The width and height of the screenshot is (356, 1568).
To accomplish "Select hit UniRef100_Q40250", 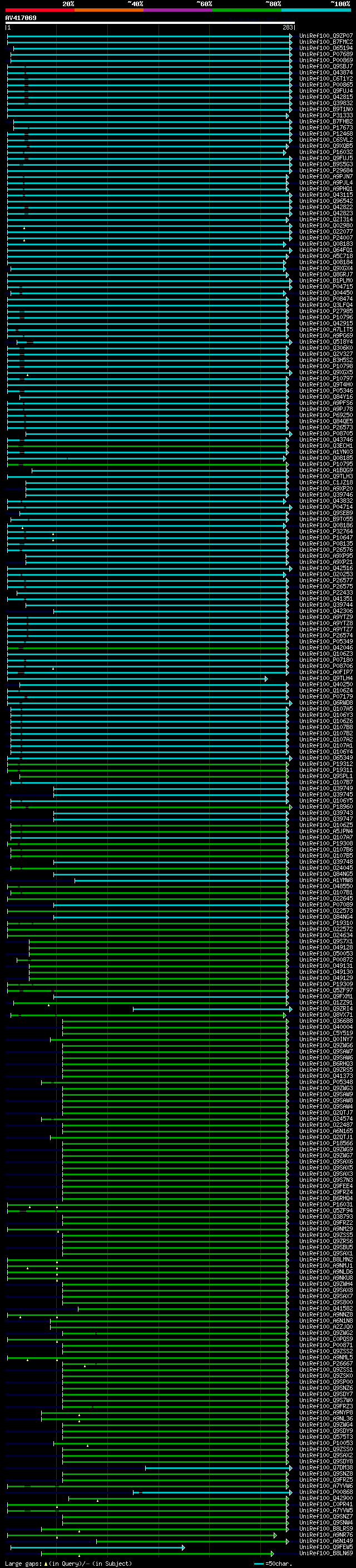I will tap(326, 684).
